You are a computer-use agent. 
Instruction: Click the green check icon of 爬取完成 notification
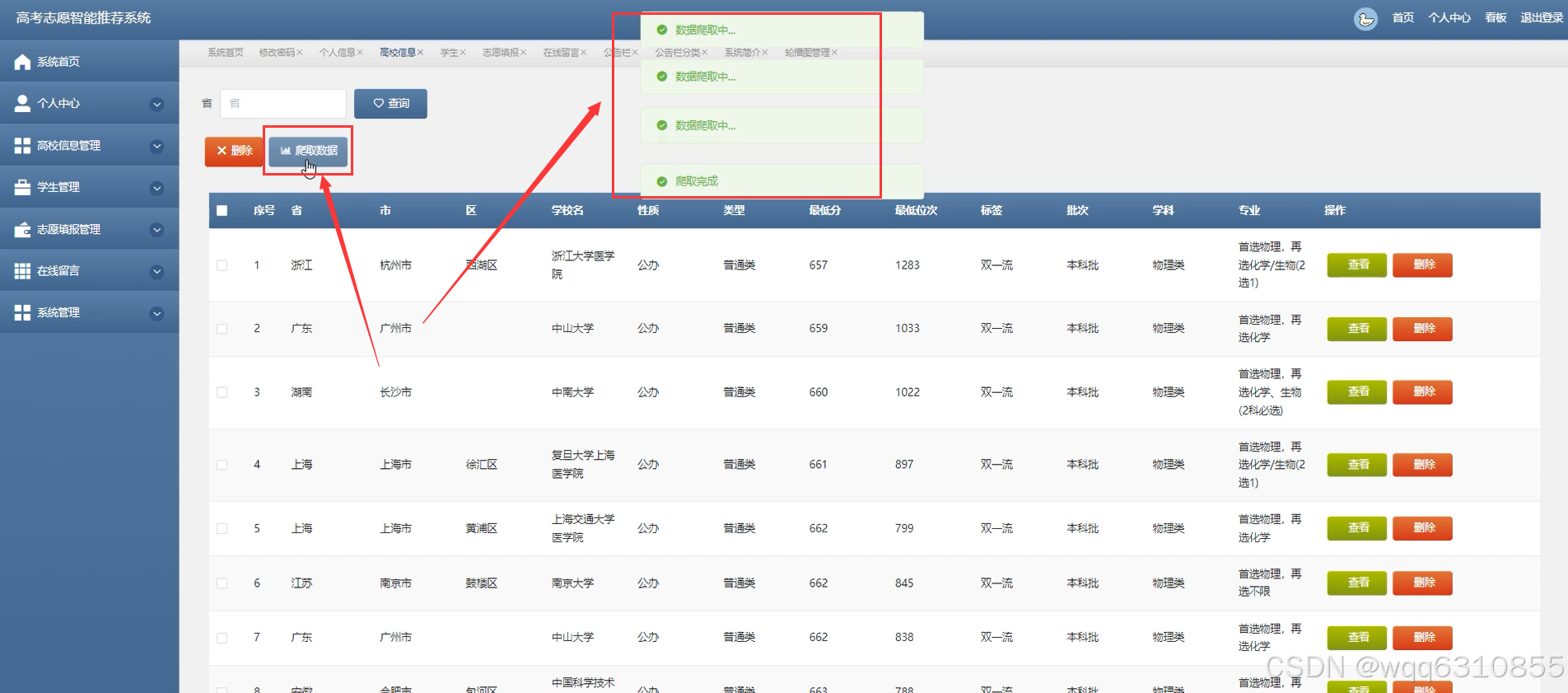tap(661, 181)
